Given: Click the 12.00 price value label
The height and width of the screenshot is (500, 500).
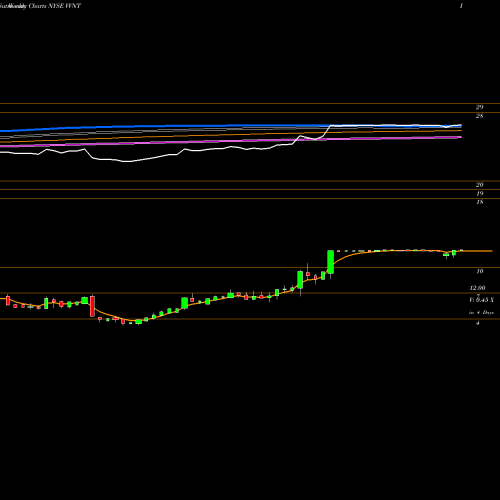Looking at the screenshot, I should [477, 288].
